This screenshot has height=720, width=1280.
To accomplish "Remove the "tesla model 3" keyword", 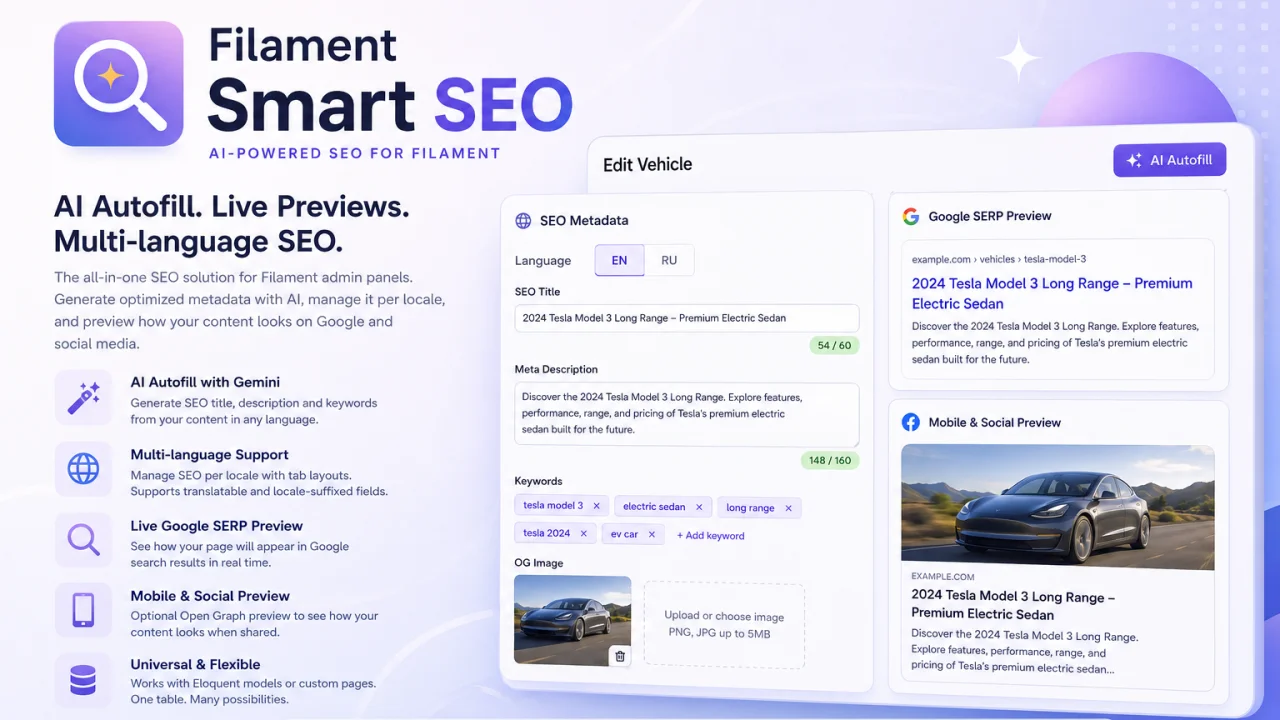I will coord(597,506).
